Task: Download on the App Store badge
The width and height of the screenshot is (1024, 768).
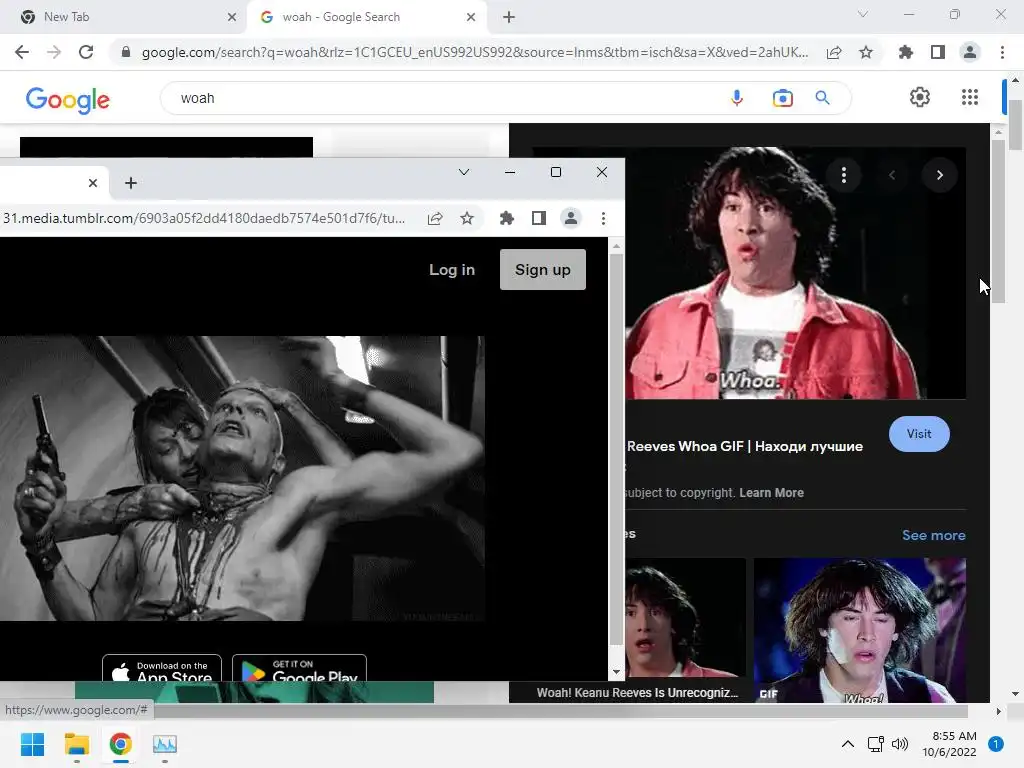Action: [162, 668]
